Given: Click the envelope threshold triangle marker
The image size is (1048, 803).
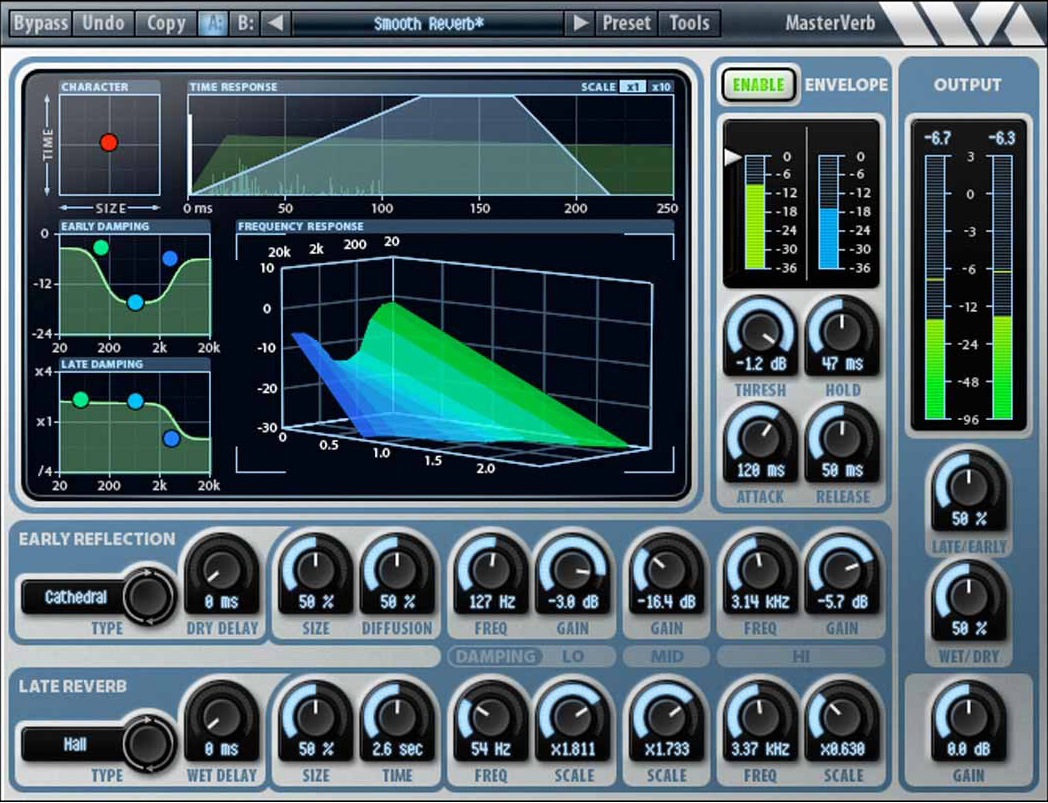Looking at the screenshot, I should pyautogui.click(x=733, y=157).
